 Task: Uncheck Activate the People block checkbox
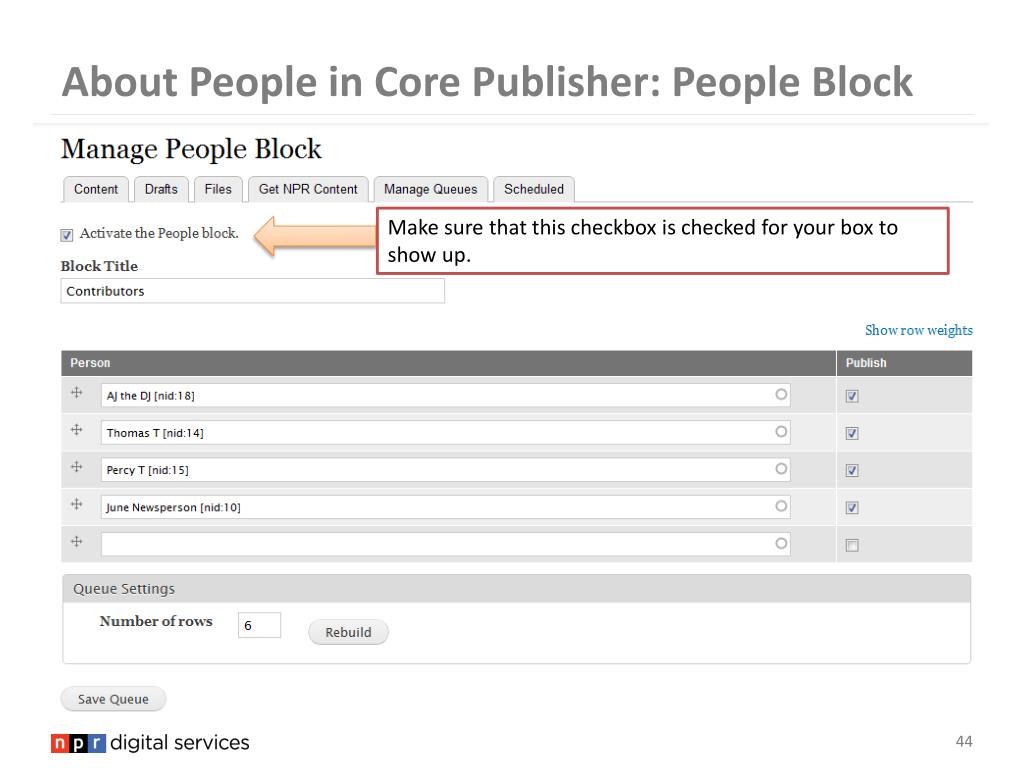[x=67, y=235]
